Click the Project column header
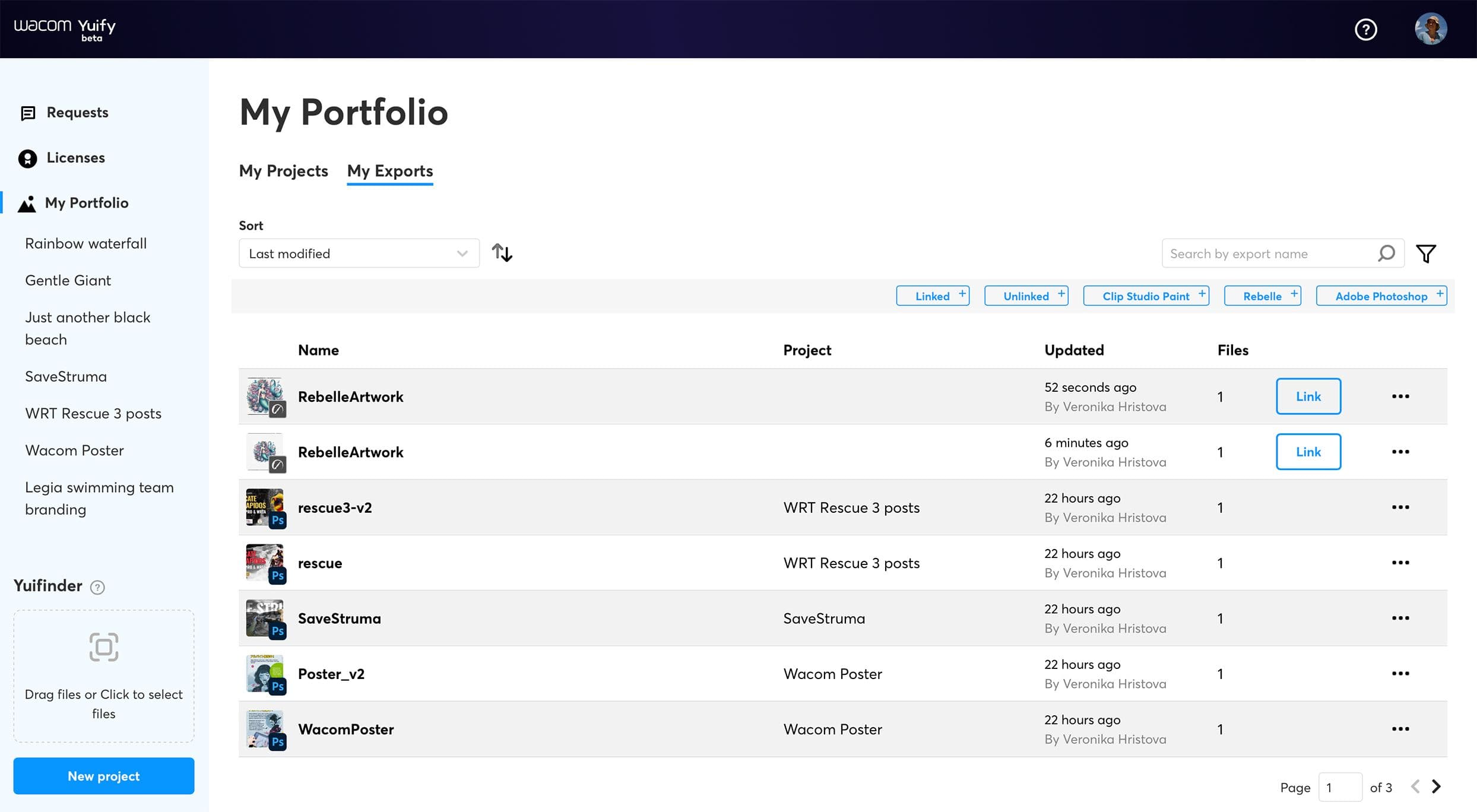This screenshot has height=812, width=1477. 807,350
